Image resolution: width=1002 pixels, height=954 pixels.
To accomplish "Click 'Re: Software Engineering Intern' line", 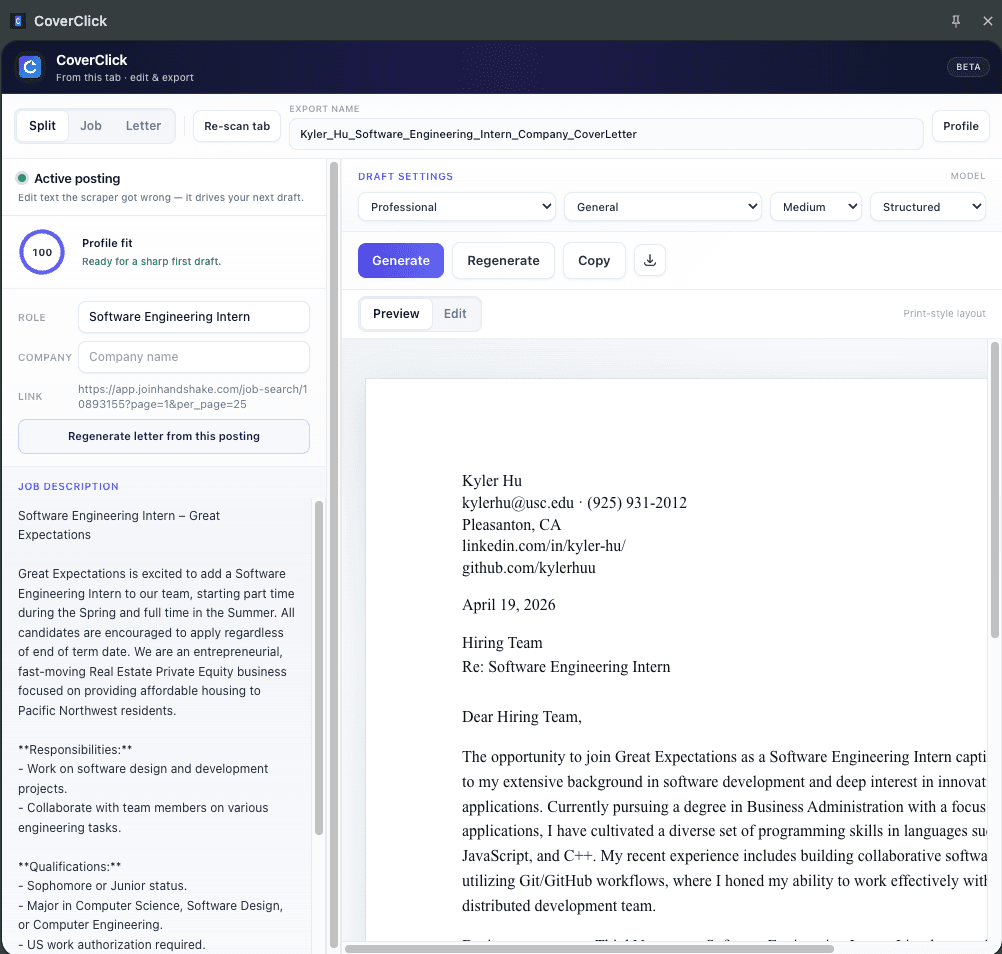I will 566,666.
